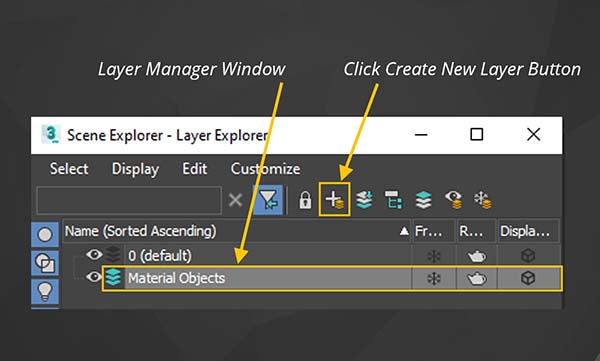Toggle the display lights bulb filter

[x=45, y=292]
